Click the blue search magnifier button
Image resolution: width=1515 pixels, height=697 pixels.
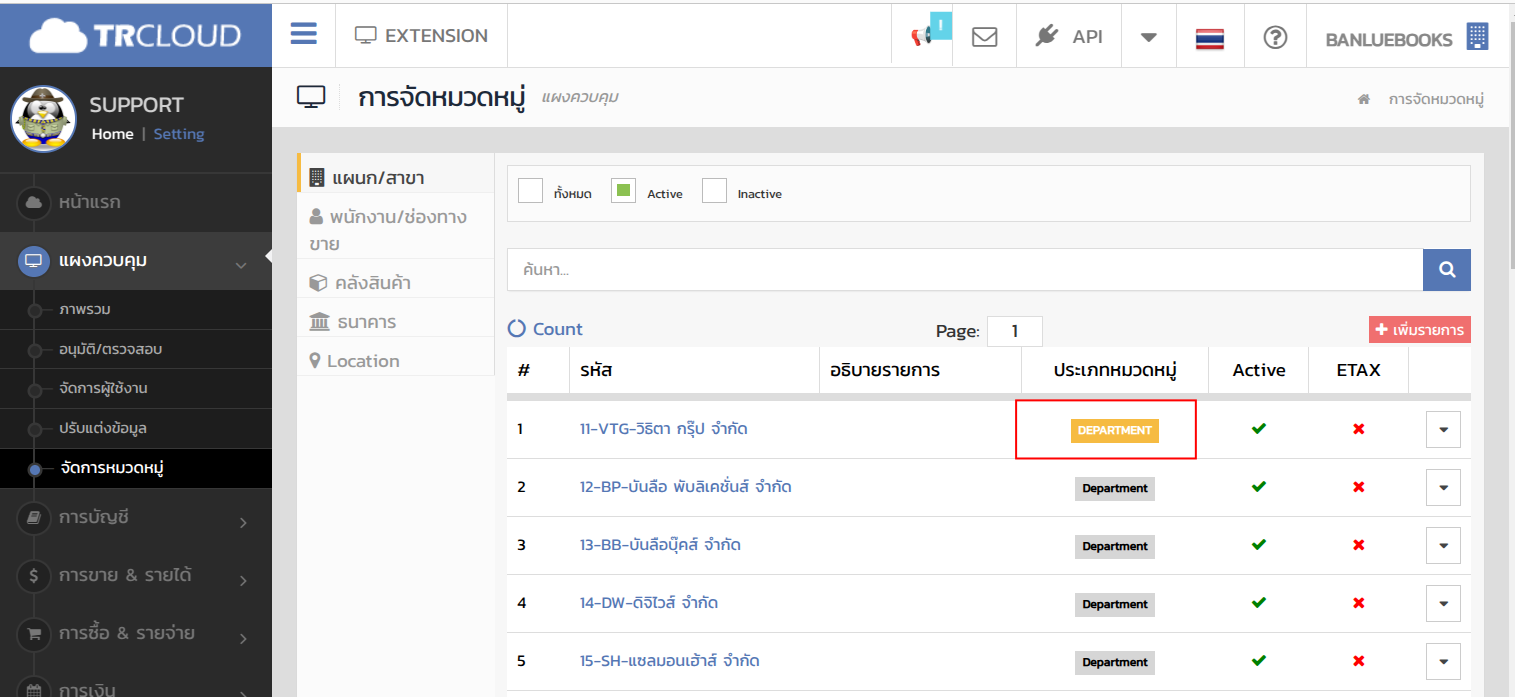(x=1446, y=269)
